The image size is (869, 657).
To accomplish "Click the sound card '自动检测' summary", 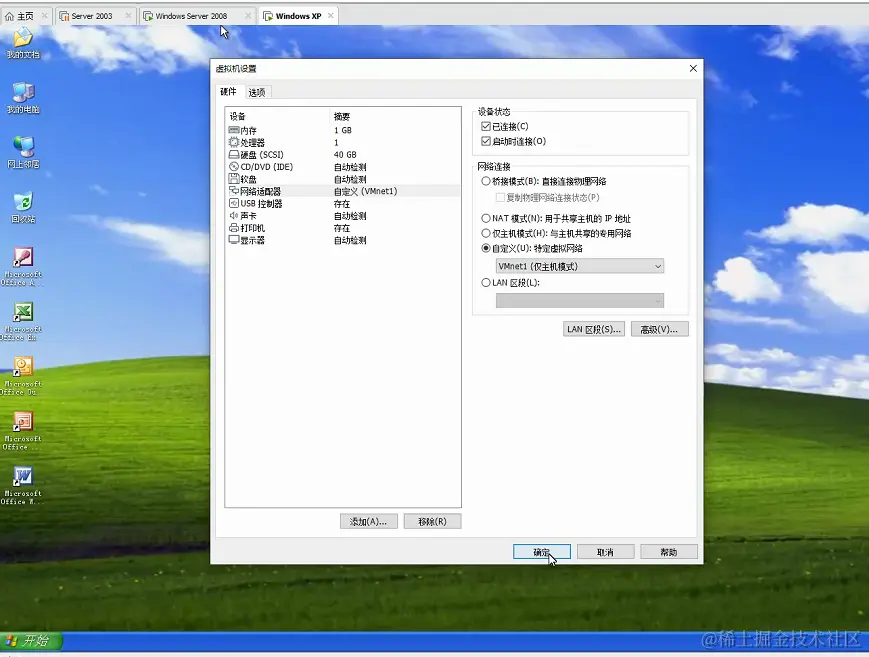I will pyautogui.click(x=350, y=216).
